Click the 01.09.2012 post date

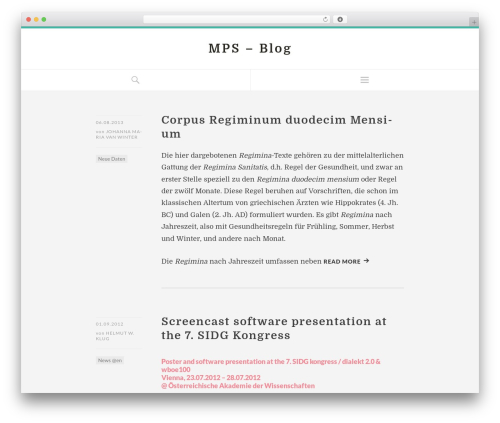pos(109,324)
